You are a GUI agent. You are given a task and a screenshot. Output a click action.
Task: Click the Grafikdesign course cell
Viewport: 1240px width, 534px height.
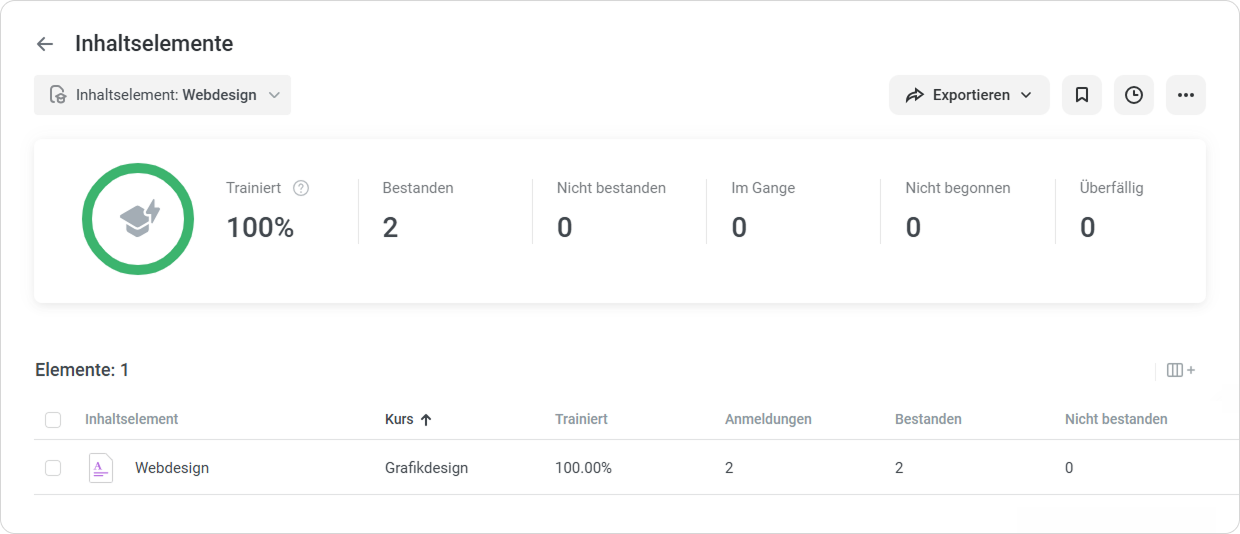426,468
